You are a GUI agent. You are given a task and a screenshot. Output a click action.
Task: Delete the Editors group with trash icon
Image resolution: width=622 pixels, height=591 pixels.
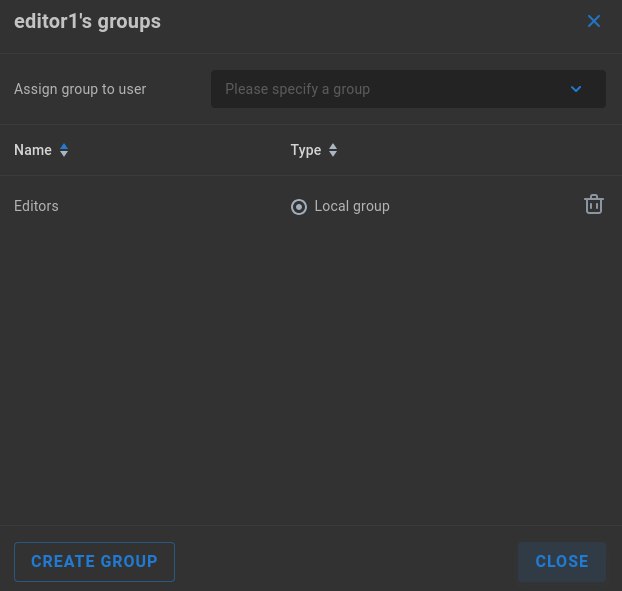[x=593, y=205]
